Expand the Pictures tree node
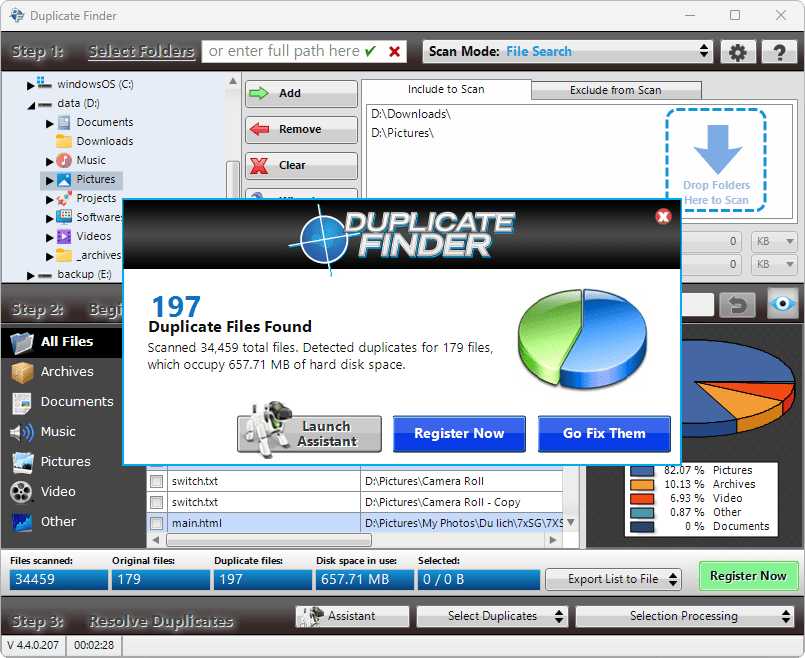This screenshot has height=658, width=805. click(49, 181)
